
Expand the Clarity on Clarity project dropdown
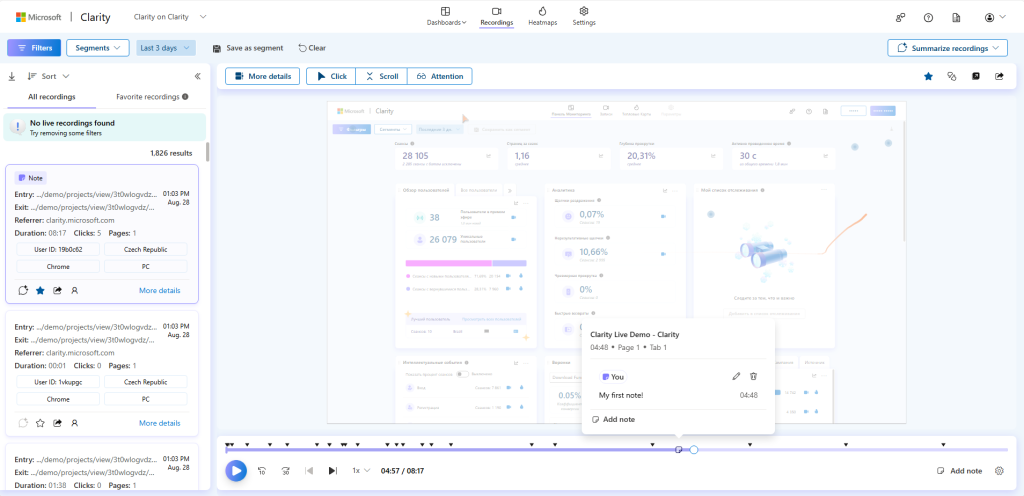(169, 16)
